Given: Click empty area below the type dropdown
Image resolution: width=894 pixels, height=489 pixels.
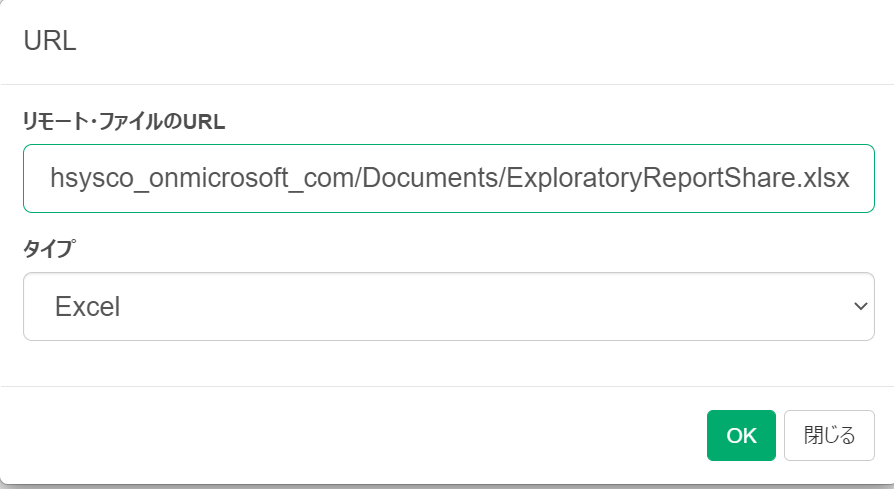Looking at the screenshot, I should pyautogui.click(x=449, y=363).
